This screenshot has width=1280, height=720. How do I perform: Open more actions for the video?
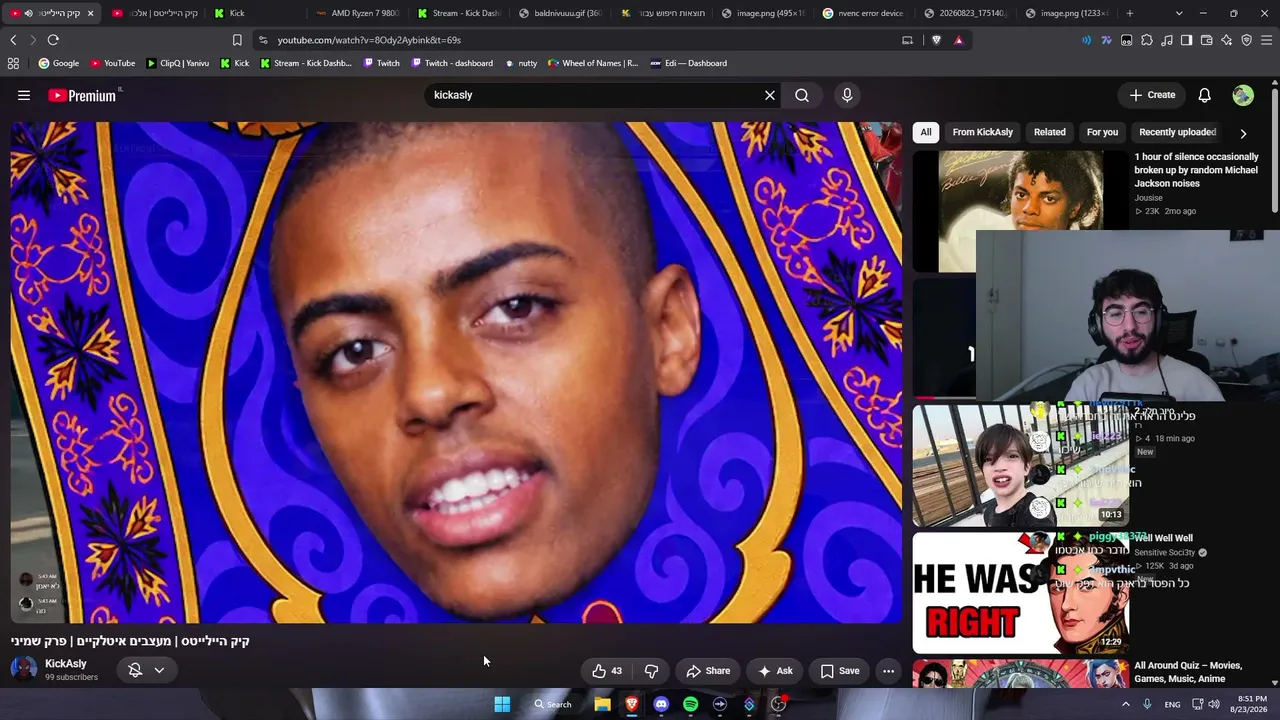888,671
